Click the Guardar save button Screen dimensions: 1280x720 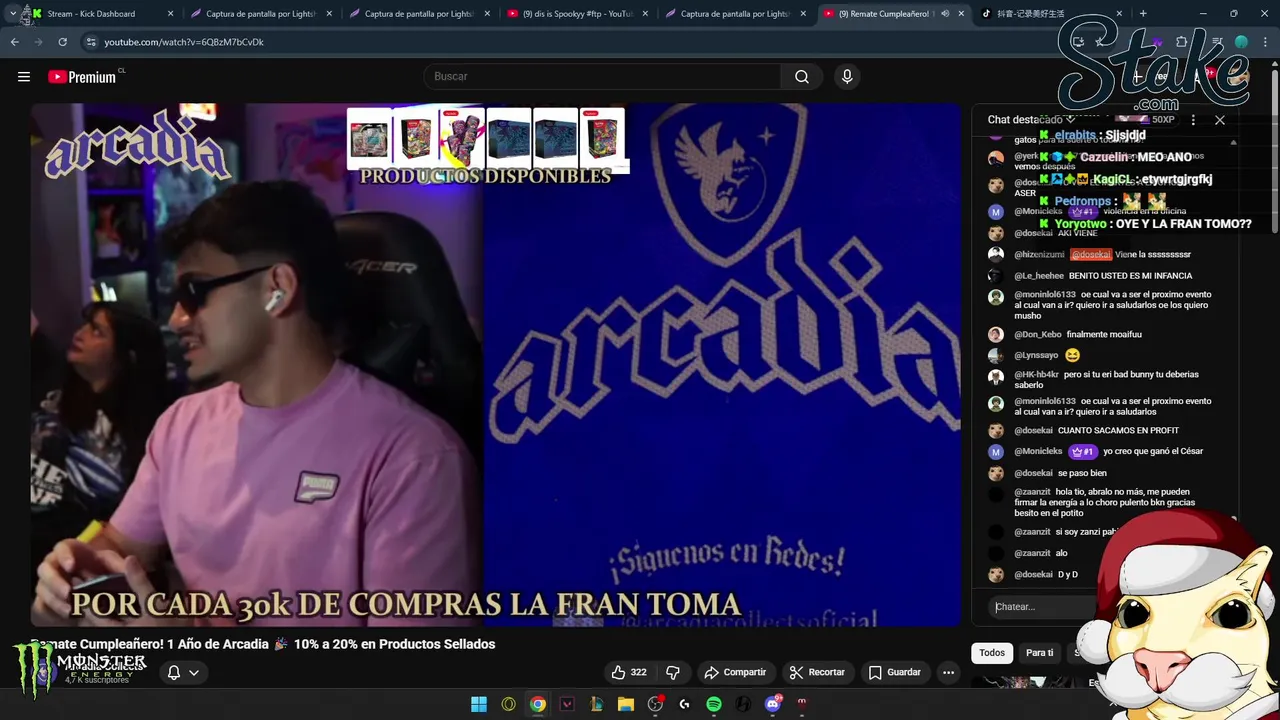click(x=895, y=672)
